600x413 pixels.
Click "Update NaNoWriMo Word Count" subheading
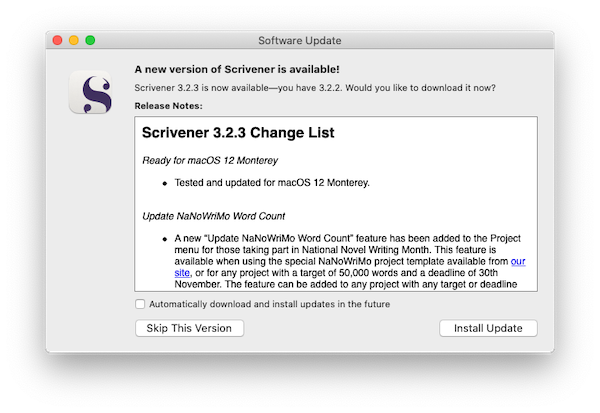click(214, 216)
